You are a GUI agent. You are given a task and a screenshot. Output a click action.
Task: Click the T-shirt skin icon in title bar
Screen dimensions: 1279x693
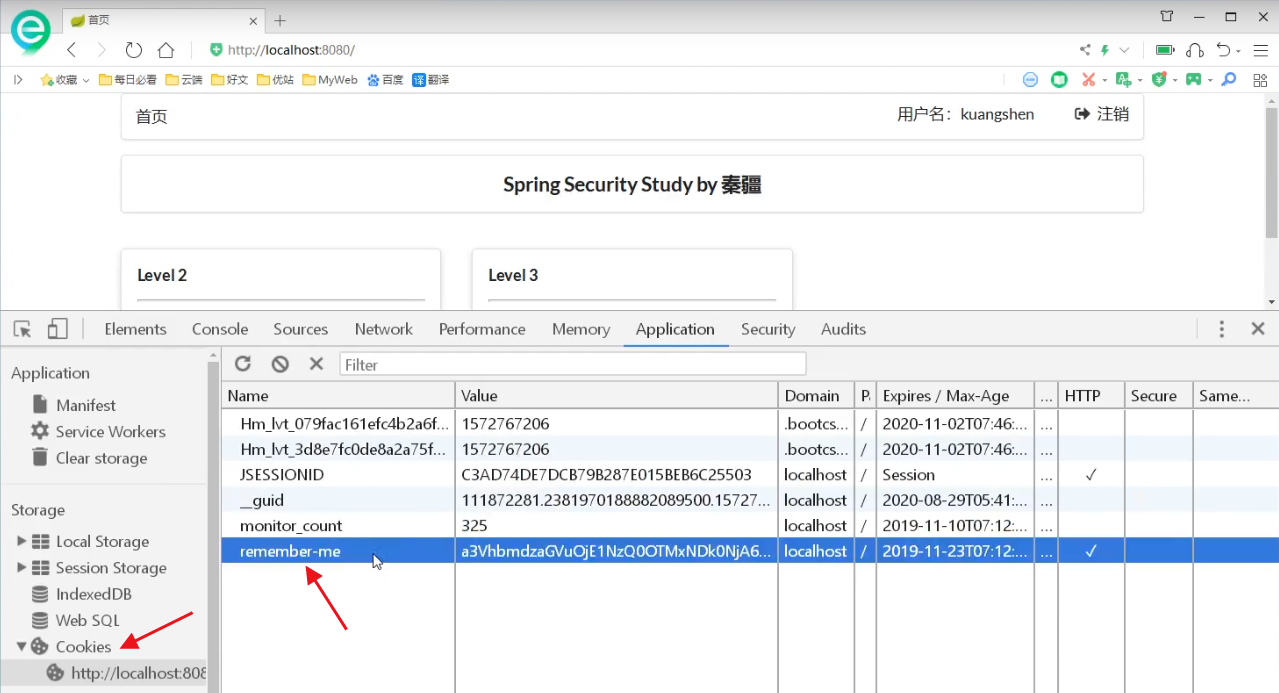[1167, 16]
